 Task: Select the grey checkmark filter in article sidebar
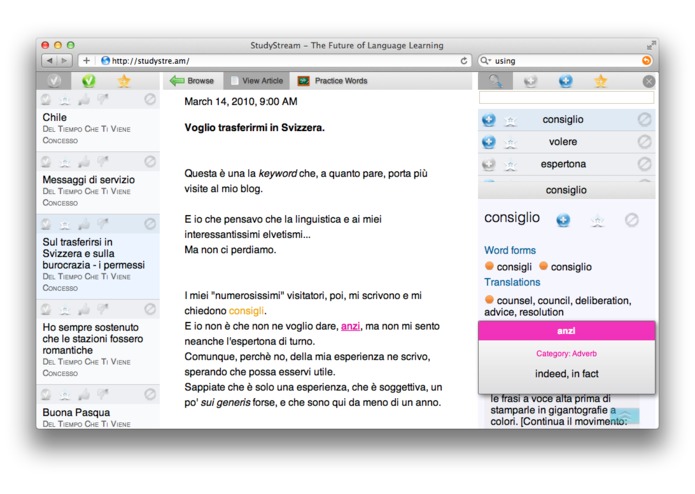coord(54,81)
